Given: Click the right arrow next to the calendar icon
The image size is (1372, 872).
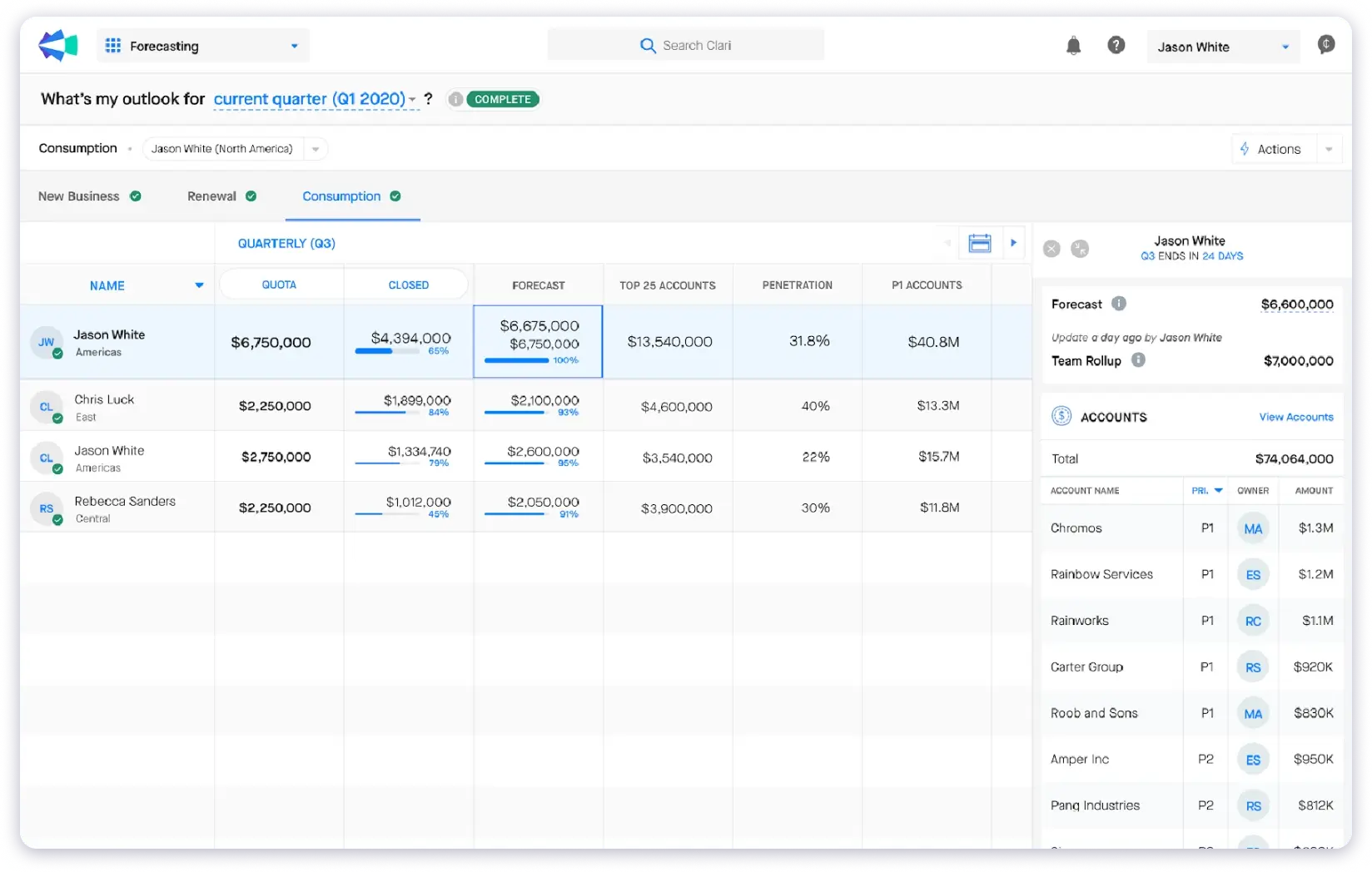Looking at the screenshot, I should pos(1013,242).
